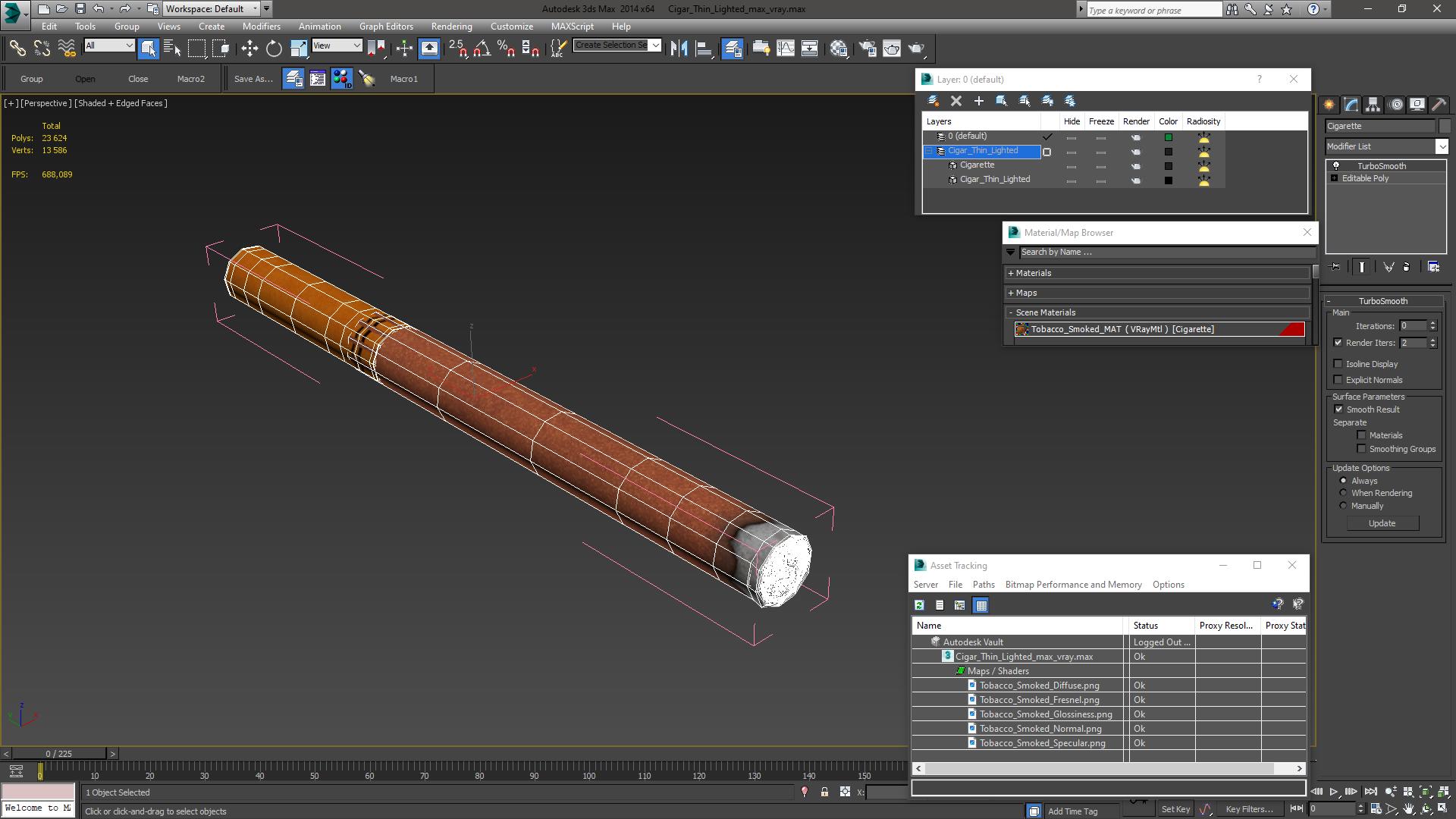This screenshot has width=1456, height=819.
Task: Open the Material Editor icon
Action: (839, 49)
